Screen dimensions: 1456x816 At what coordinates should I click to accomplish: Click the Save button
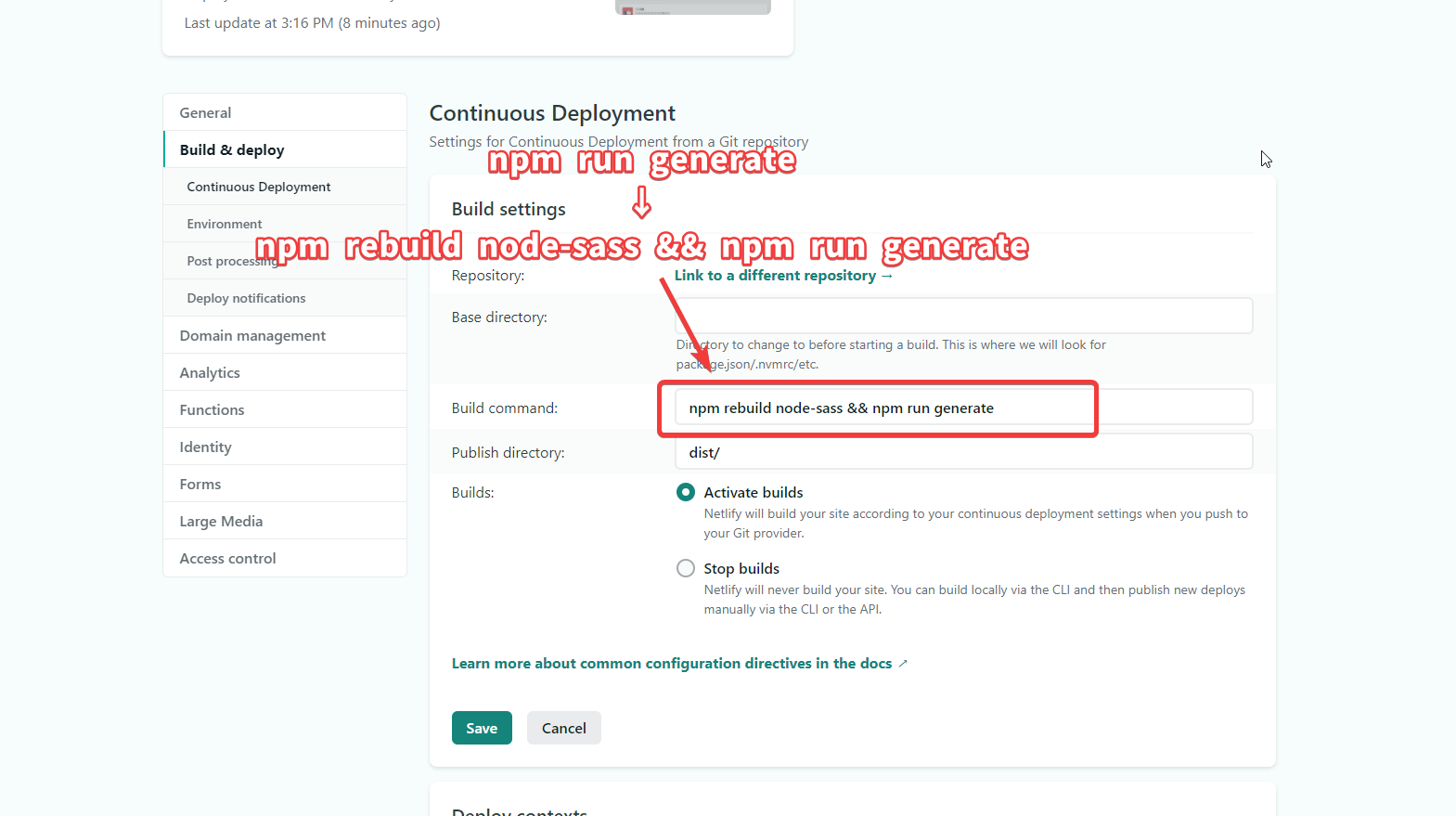pyautogui.click(x=482, y=728)
